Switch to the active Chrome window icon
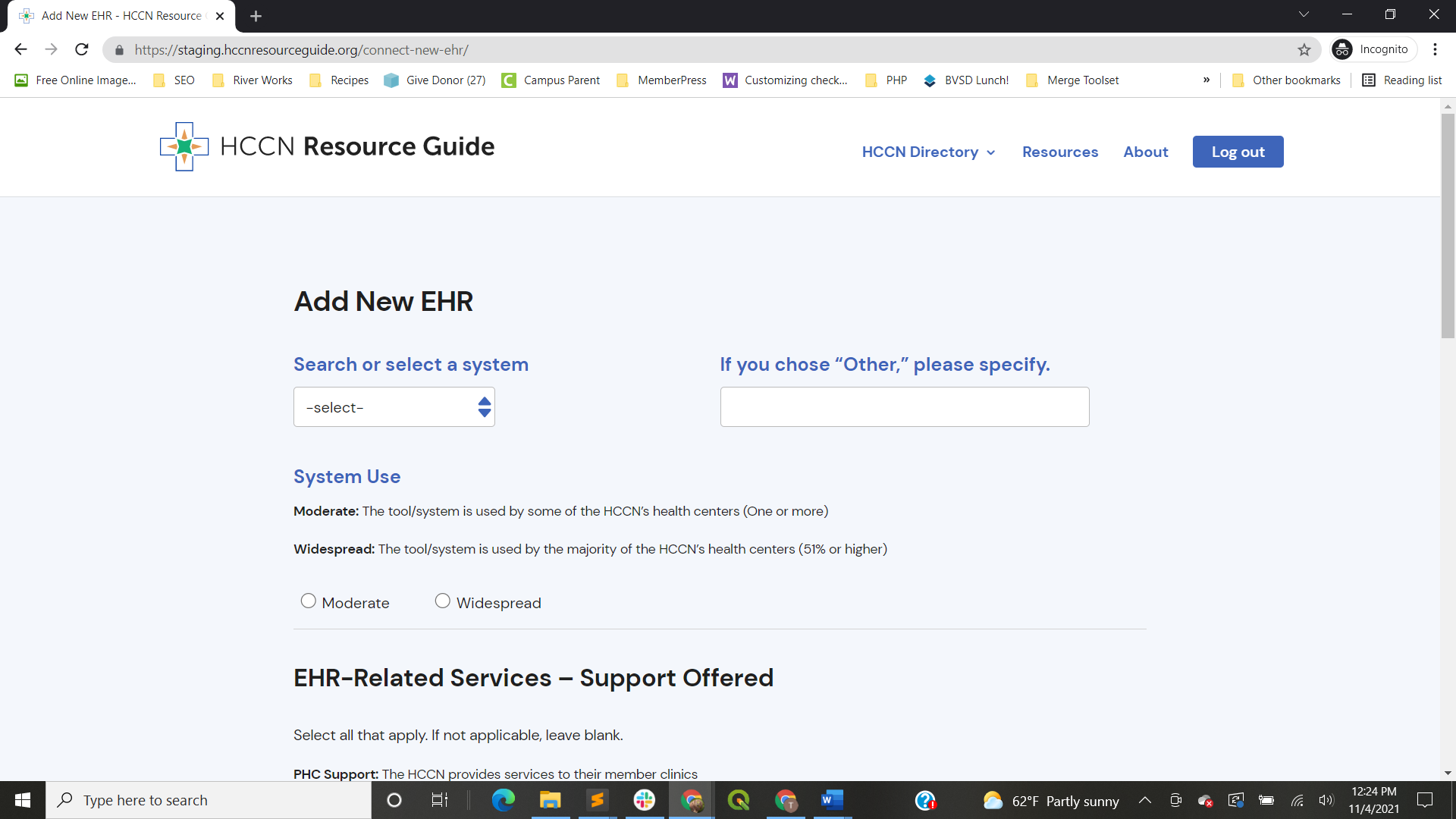Viewport: 1456px width, 819px height. pos(692,800)
